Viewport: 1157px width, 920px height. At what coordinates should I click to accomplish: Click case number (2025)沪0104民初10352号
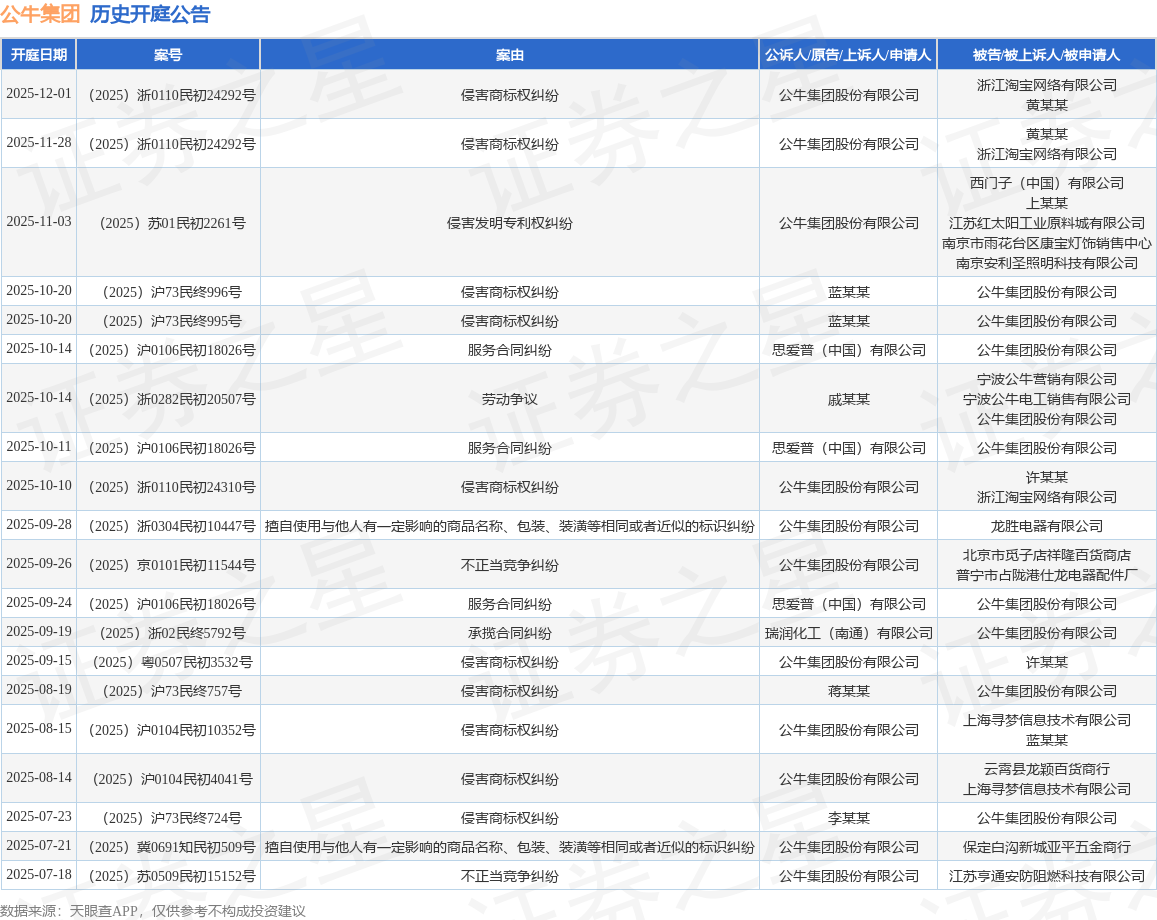(173, 730)
